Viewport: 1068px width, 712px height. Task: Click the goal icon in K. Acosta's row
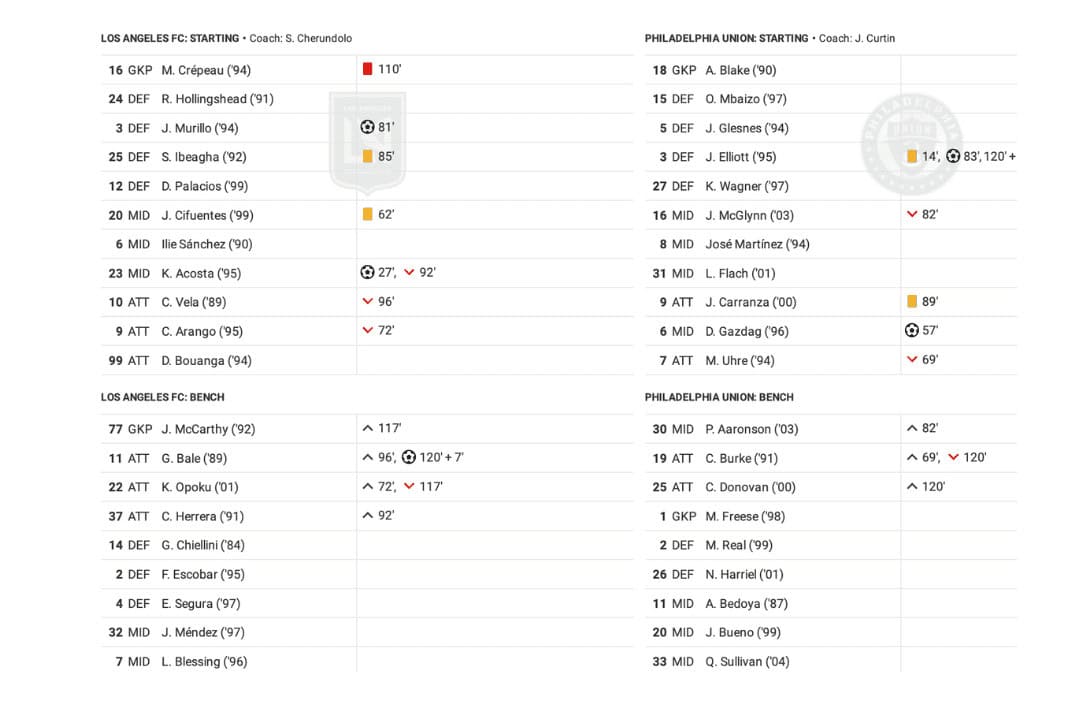tap(367, 272)
